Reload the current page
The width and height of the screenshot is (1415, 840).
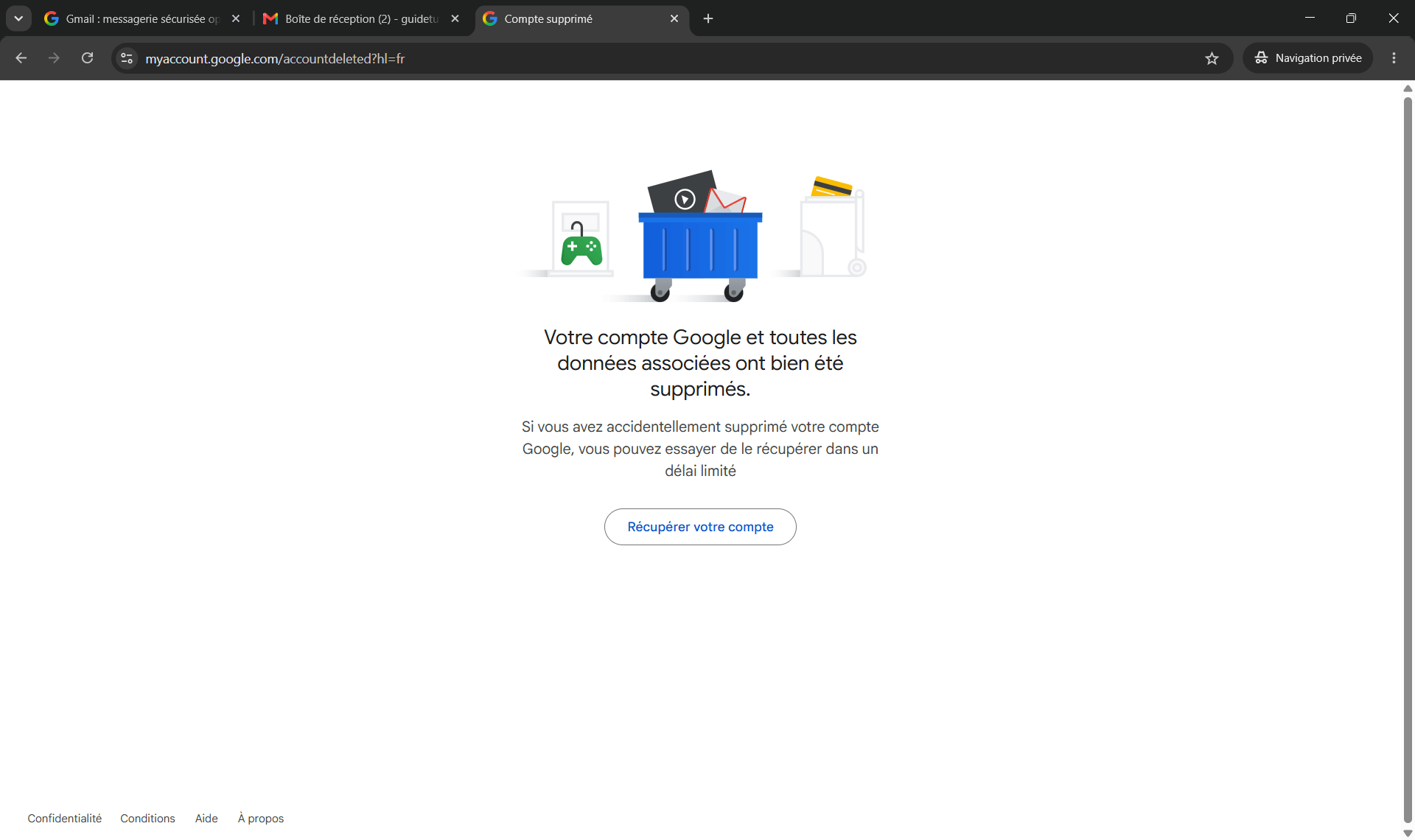click(x=87, y=58)
